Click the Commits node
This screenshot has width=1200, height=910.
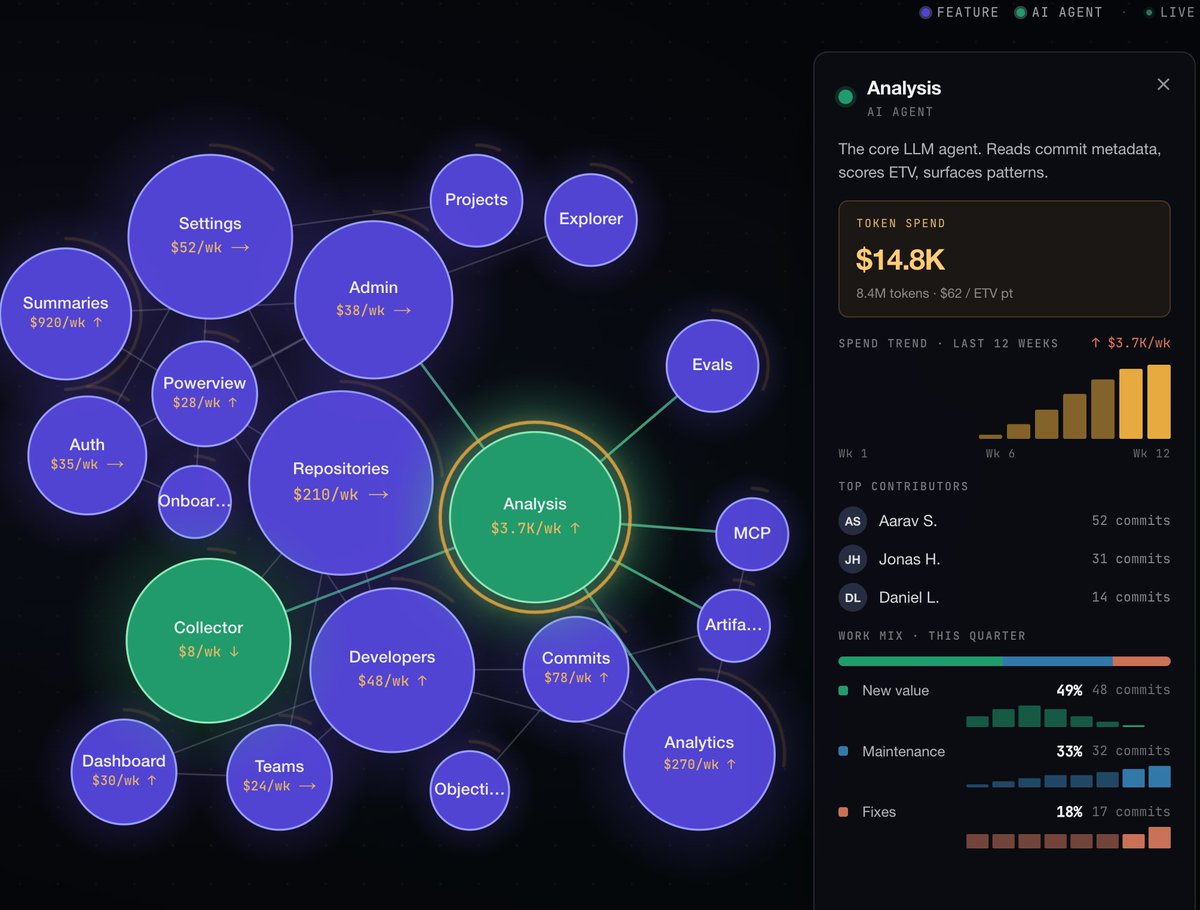pos(576,669)
